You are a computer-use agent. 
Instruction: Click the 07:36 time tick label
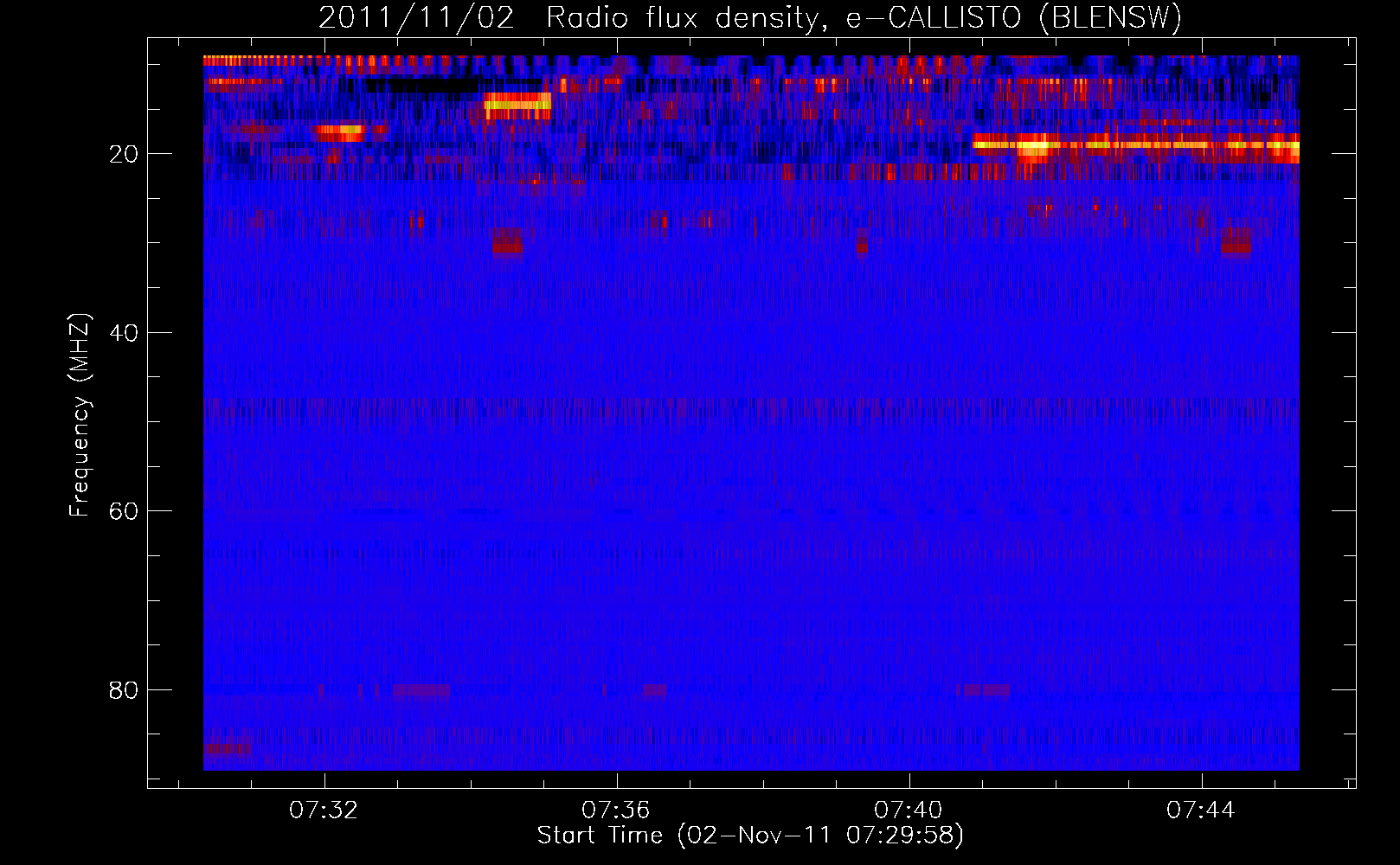click(616, 811)
